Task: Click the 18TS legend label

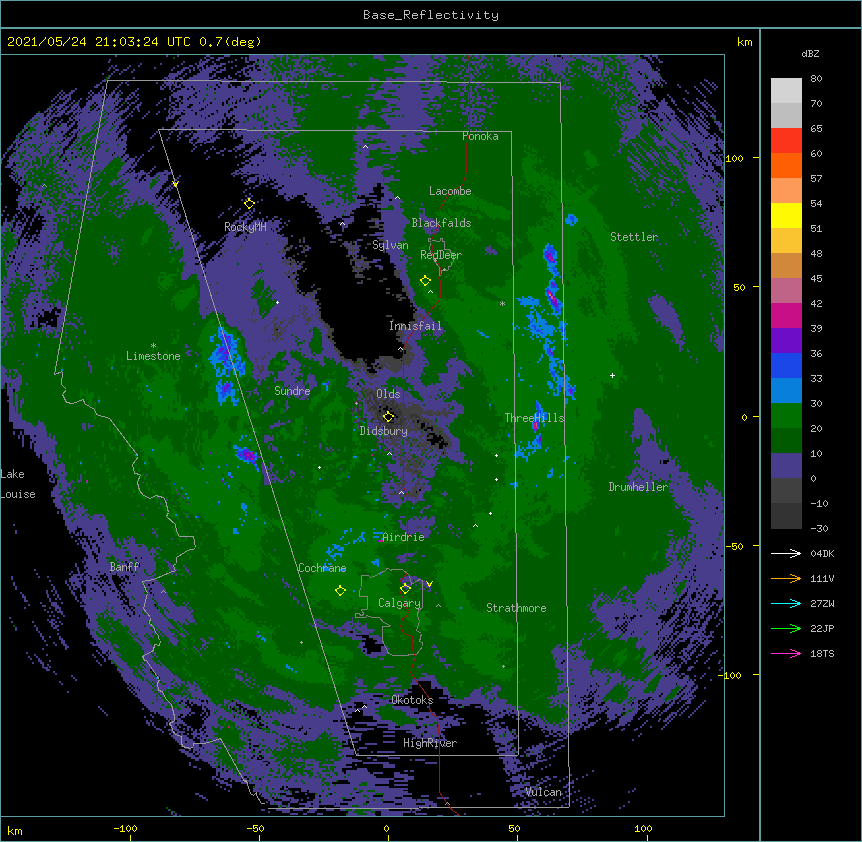Action: coord(822,653)
